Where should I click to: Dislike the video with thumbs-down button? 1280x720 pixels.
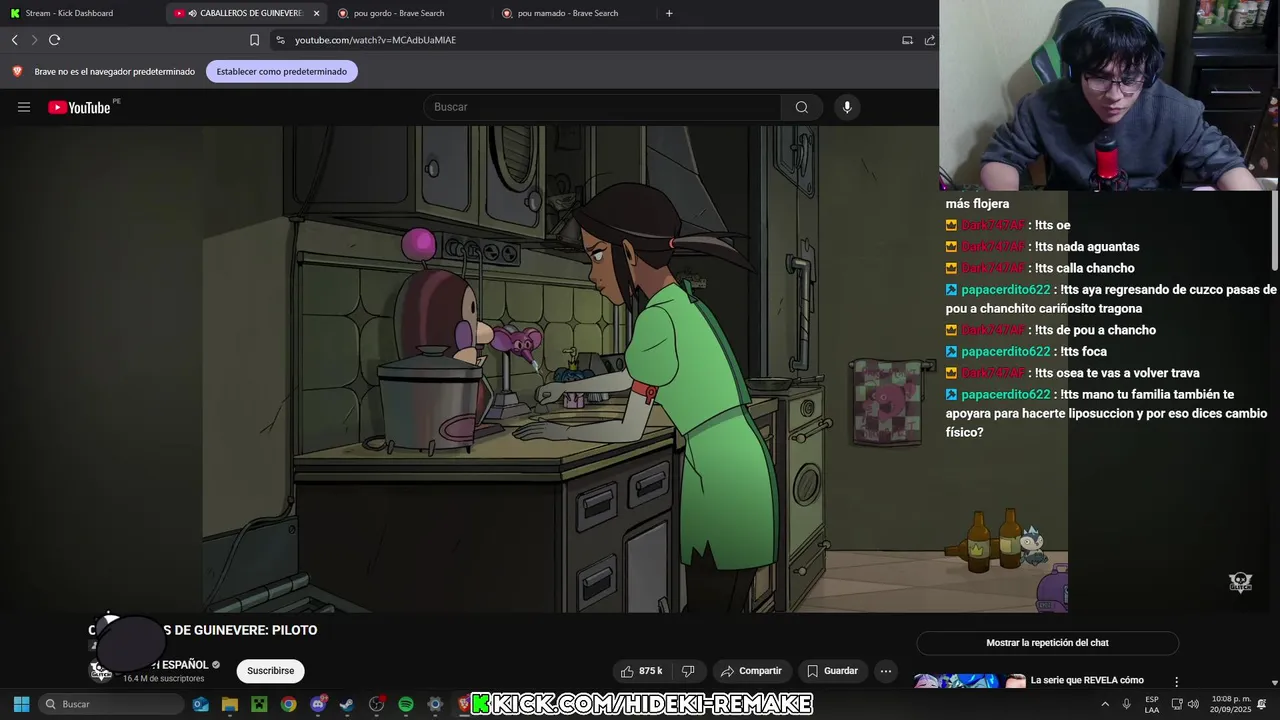688,671
